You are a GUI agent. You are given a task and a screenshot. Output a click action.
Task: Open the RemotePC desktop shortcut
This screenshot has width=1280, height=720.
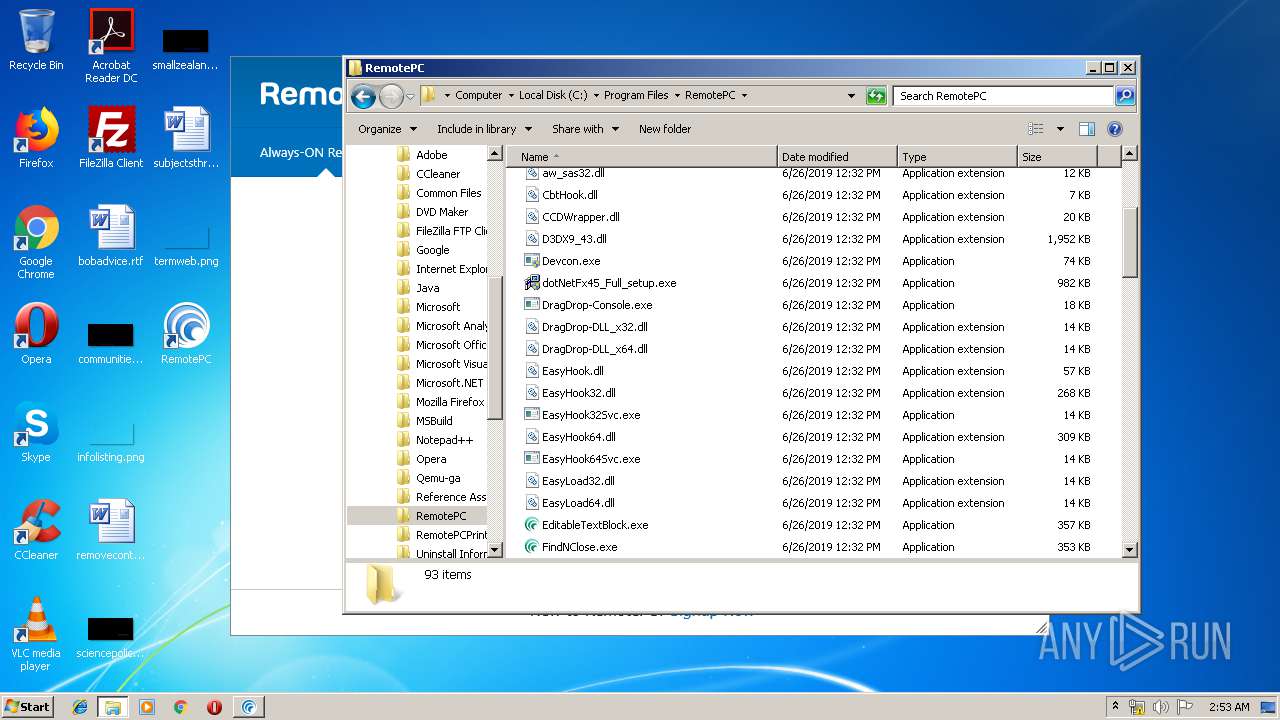(x=186, y=334)
